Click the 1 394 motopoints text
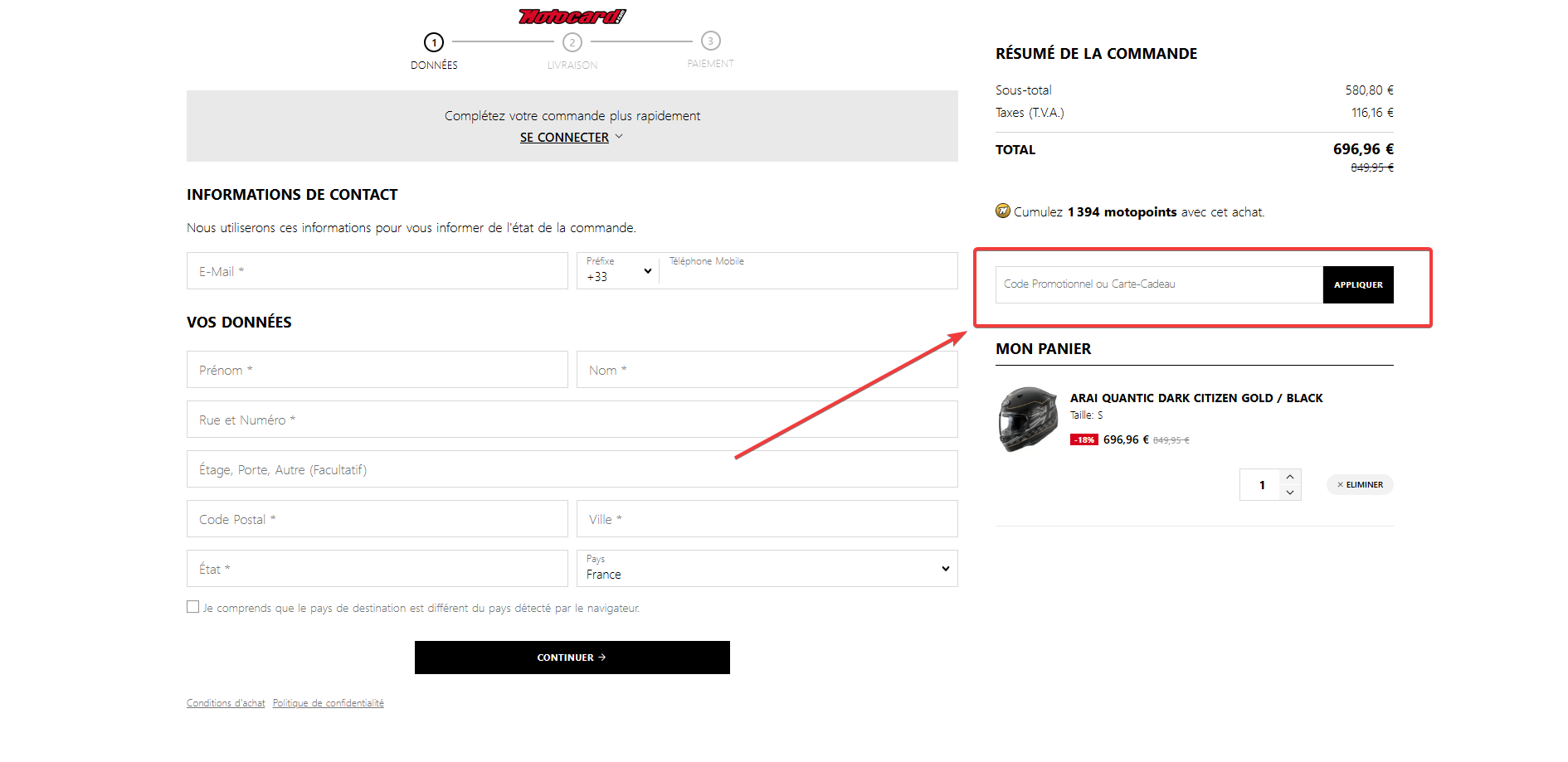 coord(1122,212)
